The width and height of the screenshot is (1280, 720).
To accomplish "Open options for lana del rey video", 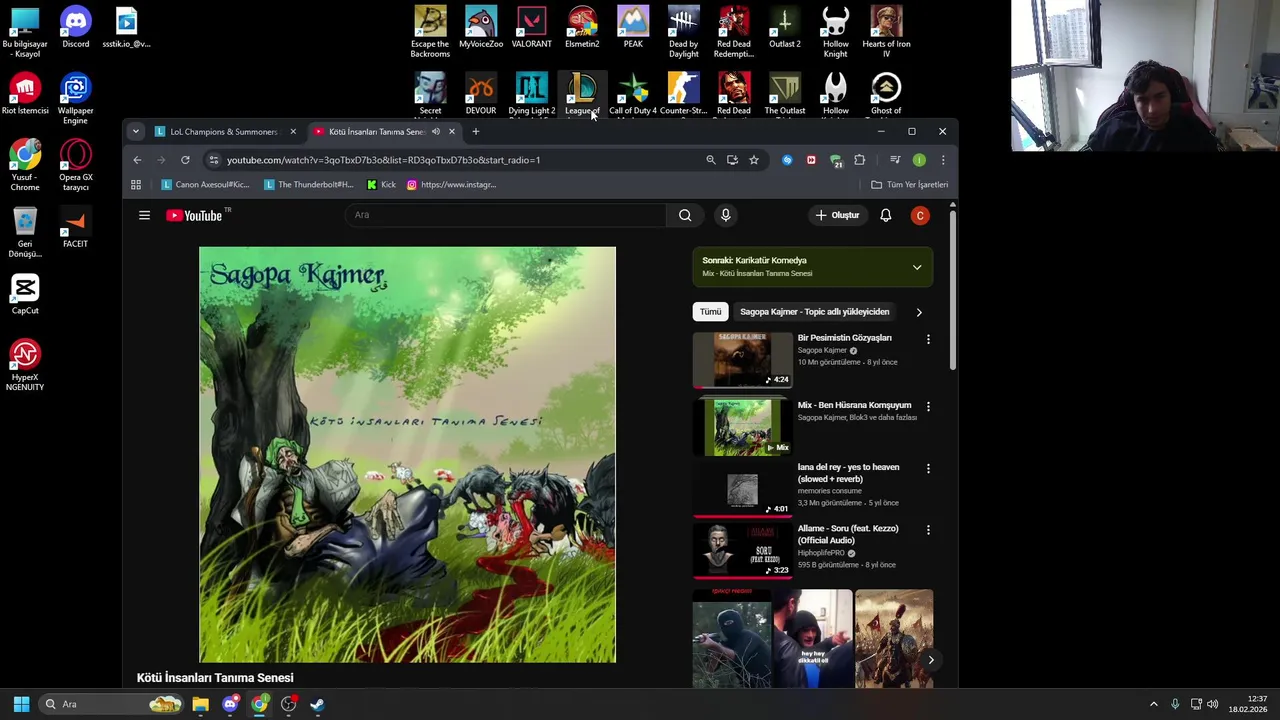I will tap(928, 469).
